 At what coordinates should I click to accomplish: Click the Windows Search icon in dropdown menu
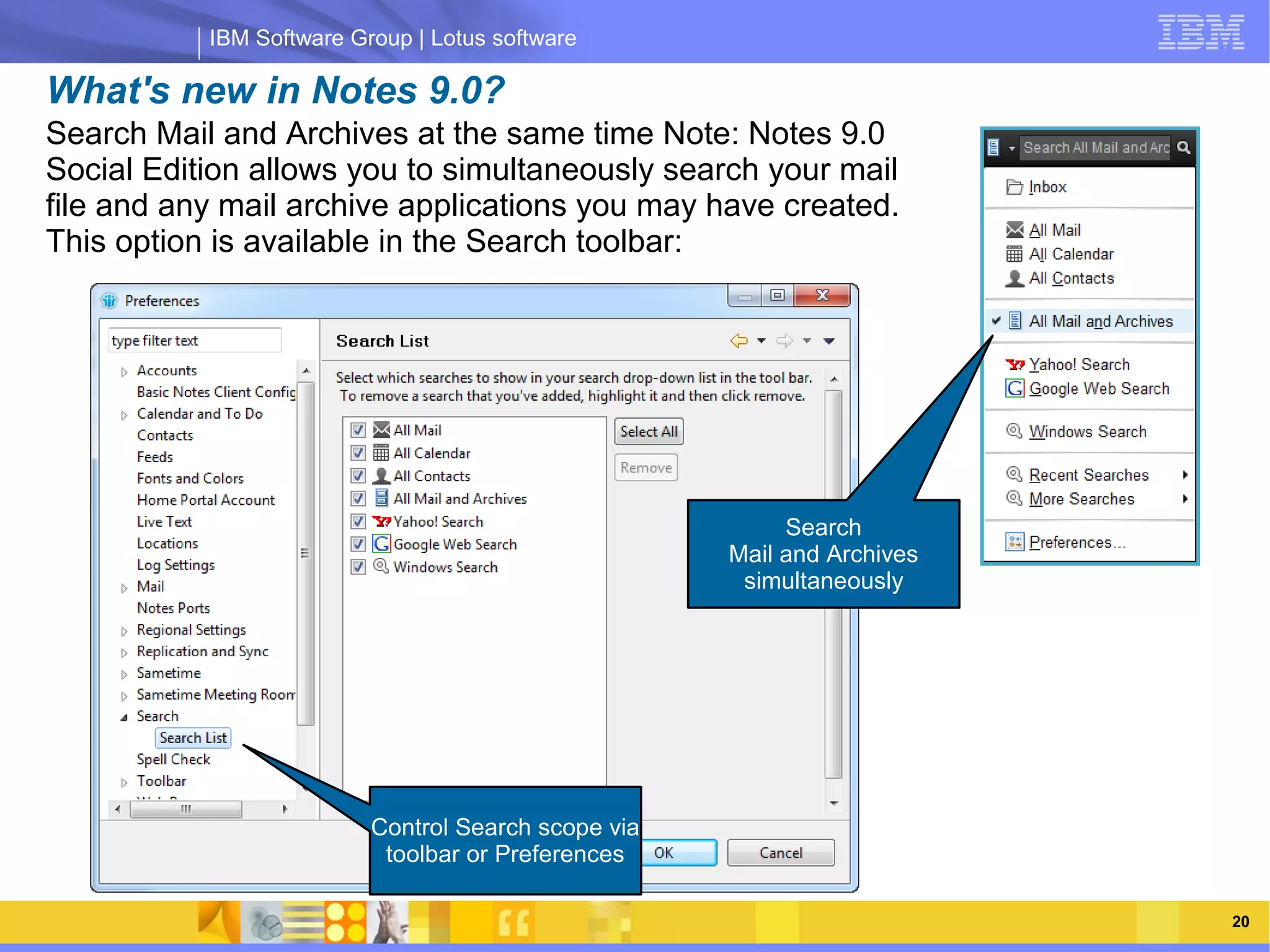click(x=1015, y=431)
